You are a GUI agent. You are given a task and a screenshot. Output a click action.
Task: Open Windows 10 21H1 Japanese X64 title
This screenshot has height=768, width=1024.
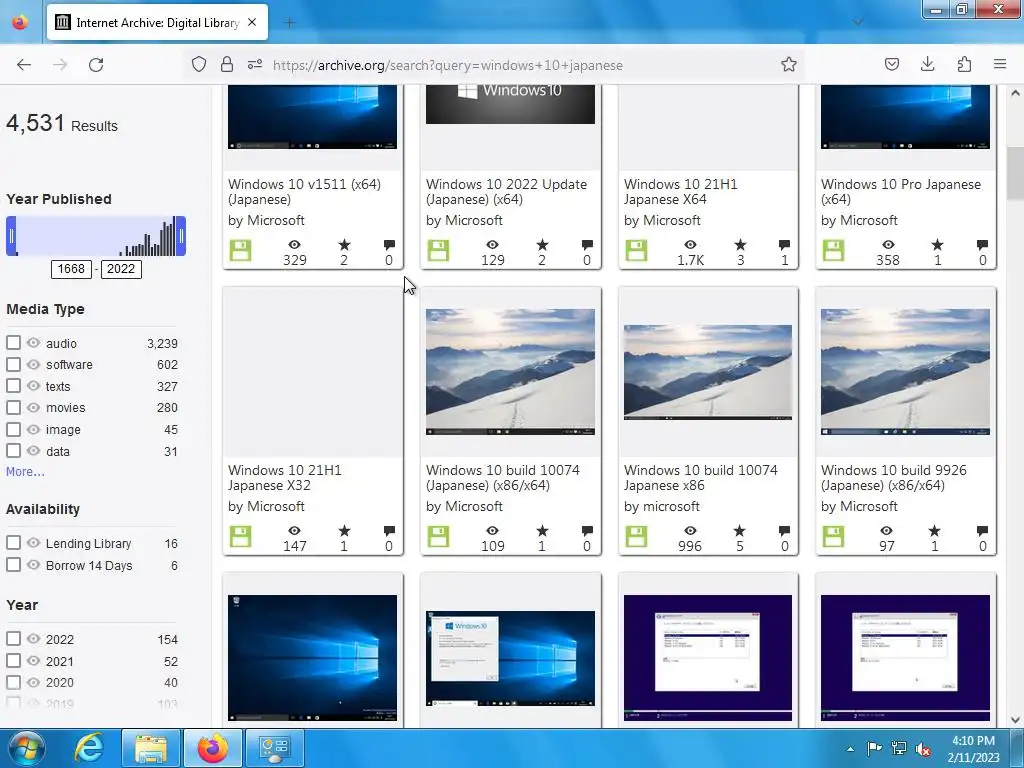(680, 191)
